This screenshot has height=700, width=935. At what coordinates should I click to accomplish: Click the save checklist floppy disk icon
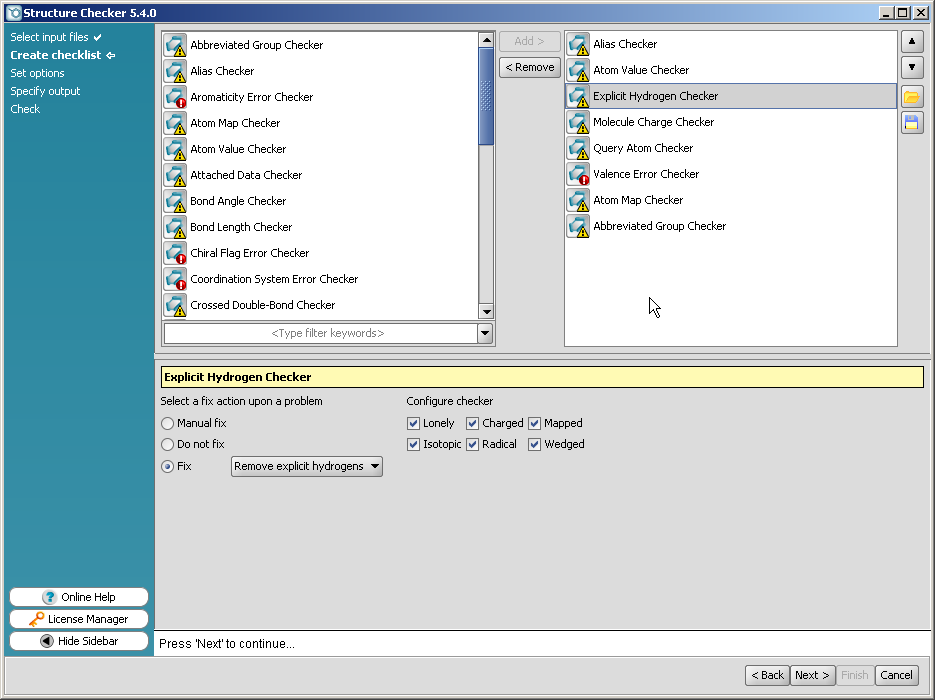pos(911,122)
